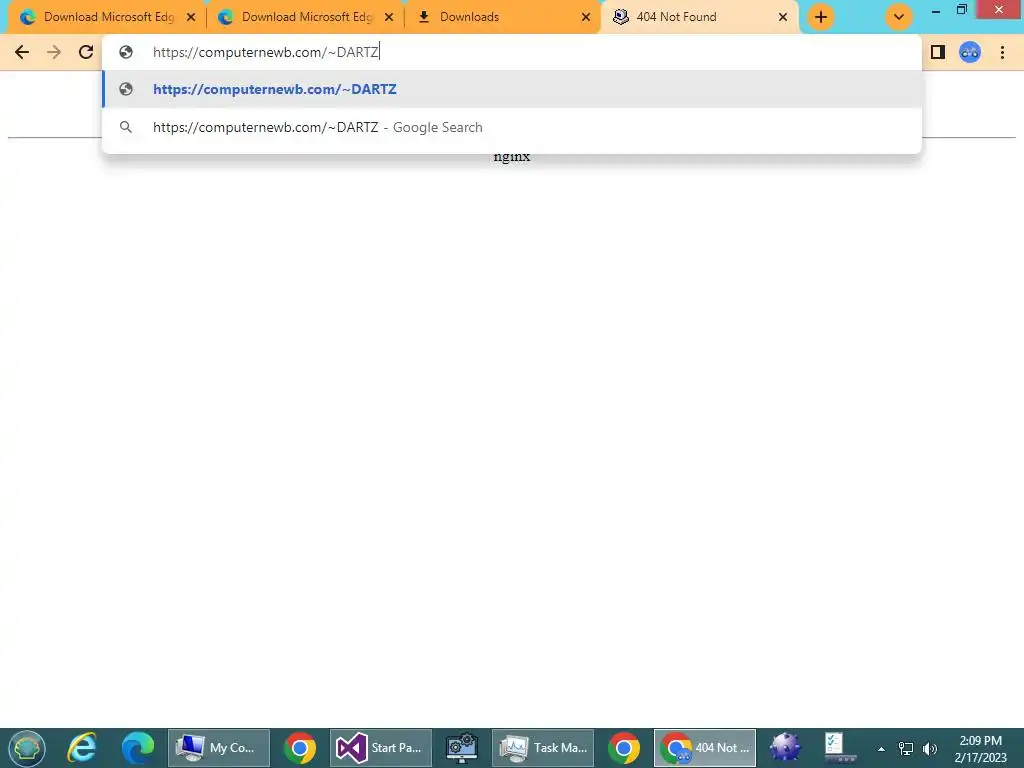
Task: Launch Internet Explorer from taskbar
Action: pyautogui.click(x=82, y=748)
